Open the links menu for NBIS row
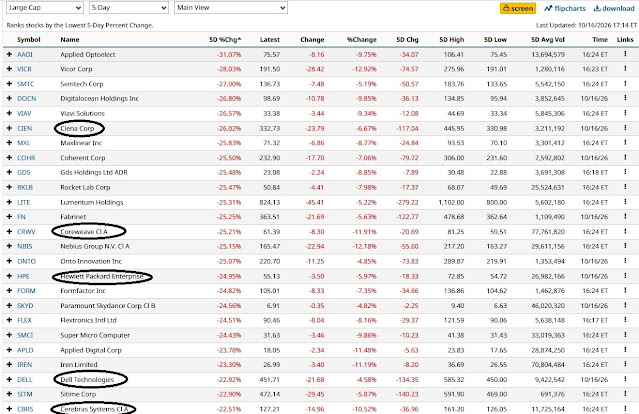This screenshot has height=414, width=639. [625, 246]
